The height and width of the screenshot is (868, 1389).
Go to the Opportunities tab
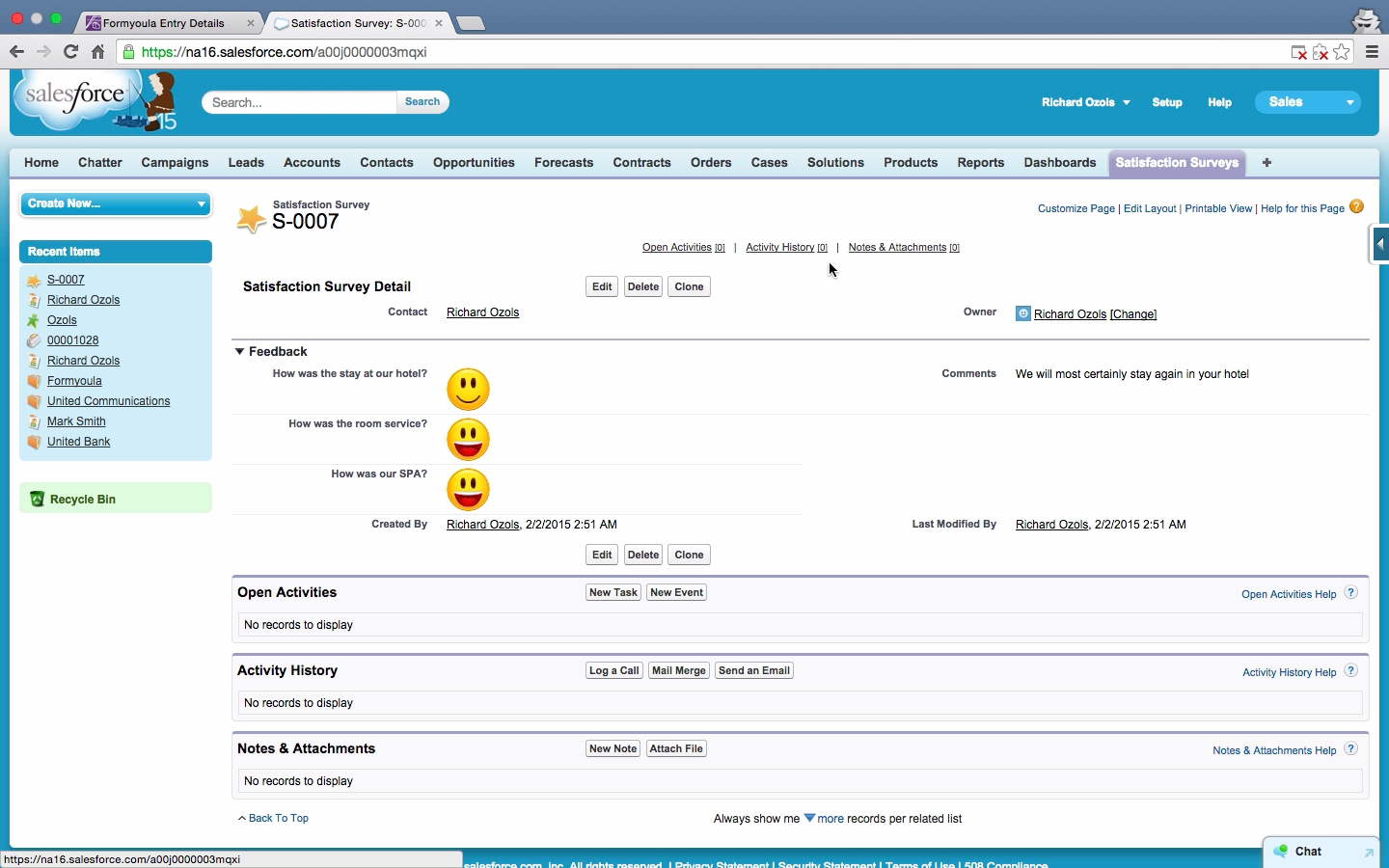(x=474, y=163)
